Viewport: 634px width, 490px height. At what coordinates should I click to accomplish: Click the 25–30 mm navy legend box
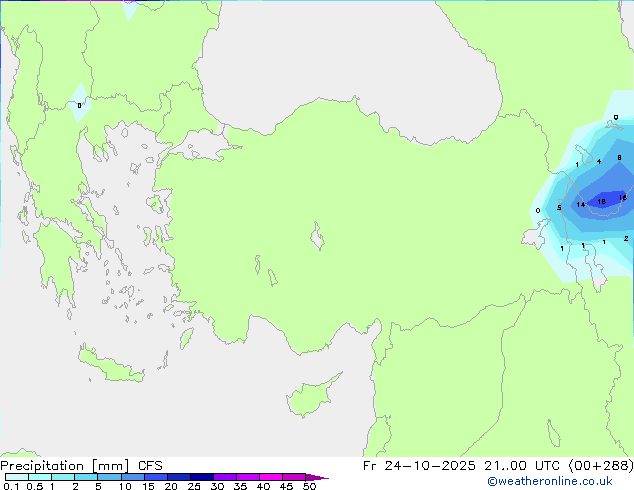201,477
